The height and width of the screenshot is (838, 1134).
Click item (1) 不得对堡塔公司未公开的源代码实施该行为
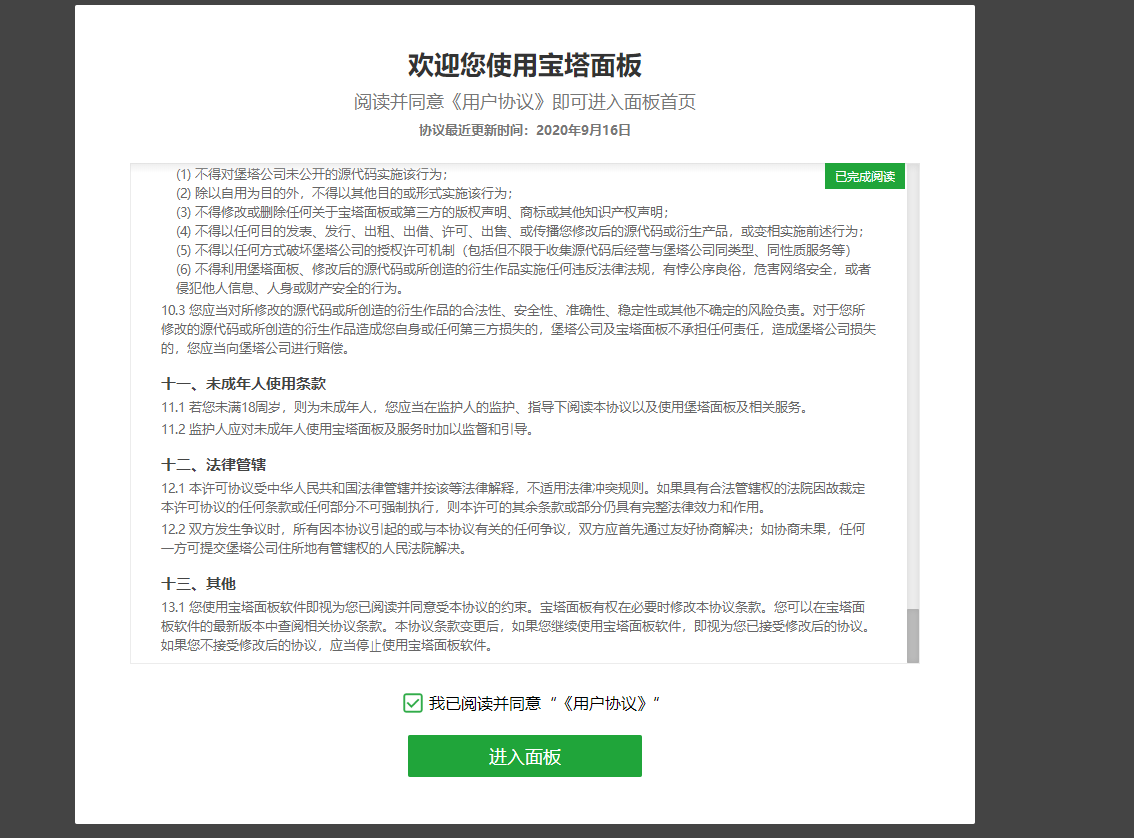[312, 174]
